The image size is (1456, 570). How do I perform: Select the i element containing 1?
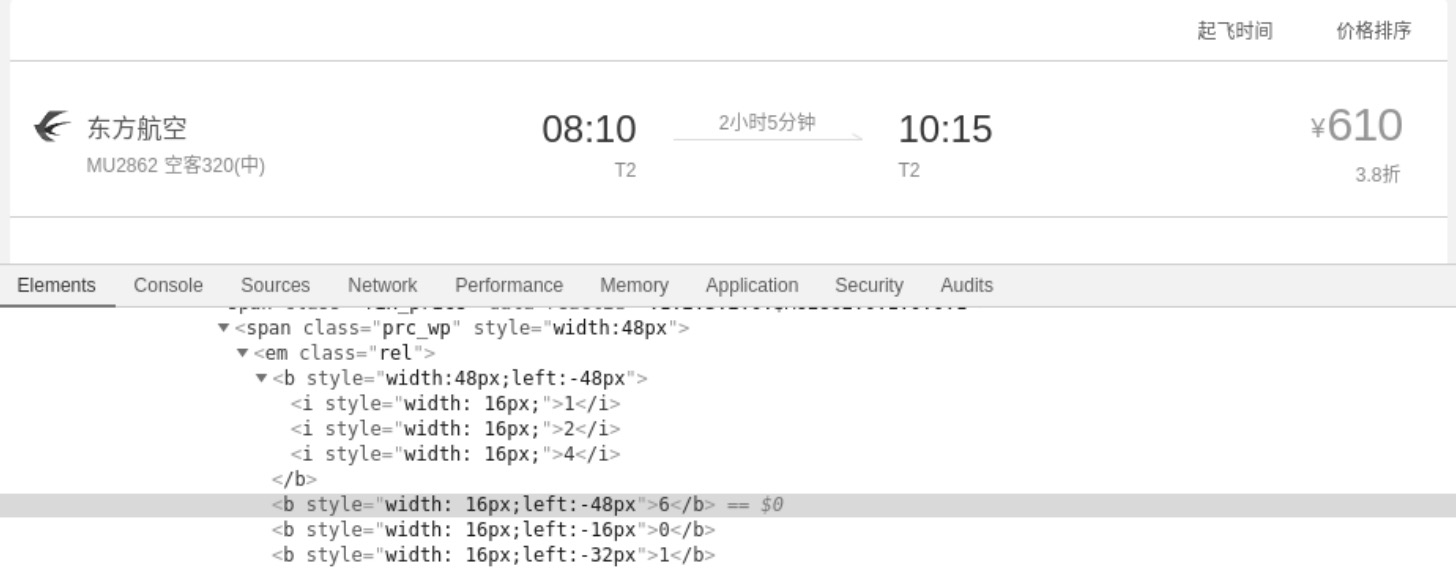pyautogui.click(x=455, y=404)
